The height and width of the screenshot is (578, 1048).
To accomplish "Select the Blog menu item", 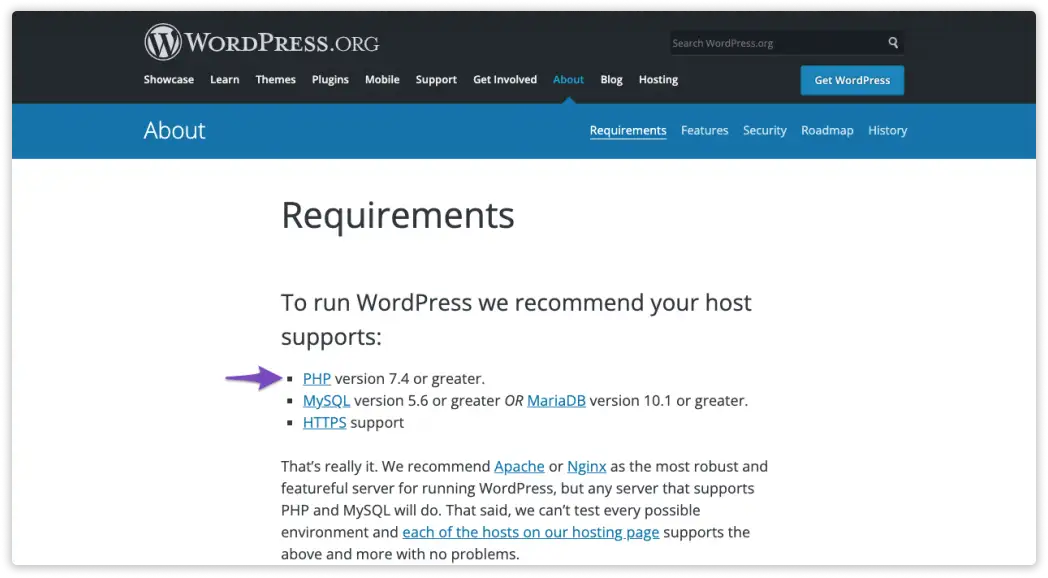I will (x=611, y=79).
